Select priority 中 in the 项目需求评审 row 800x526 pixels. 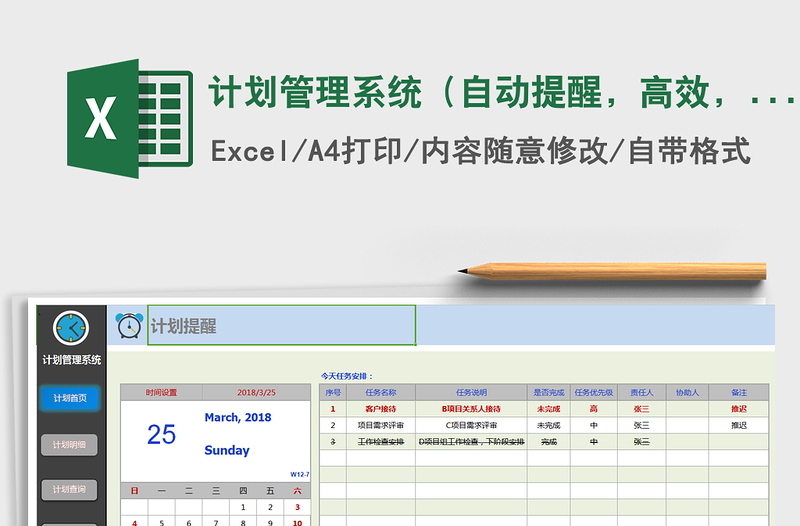click(593, 425)
